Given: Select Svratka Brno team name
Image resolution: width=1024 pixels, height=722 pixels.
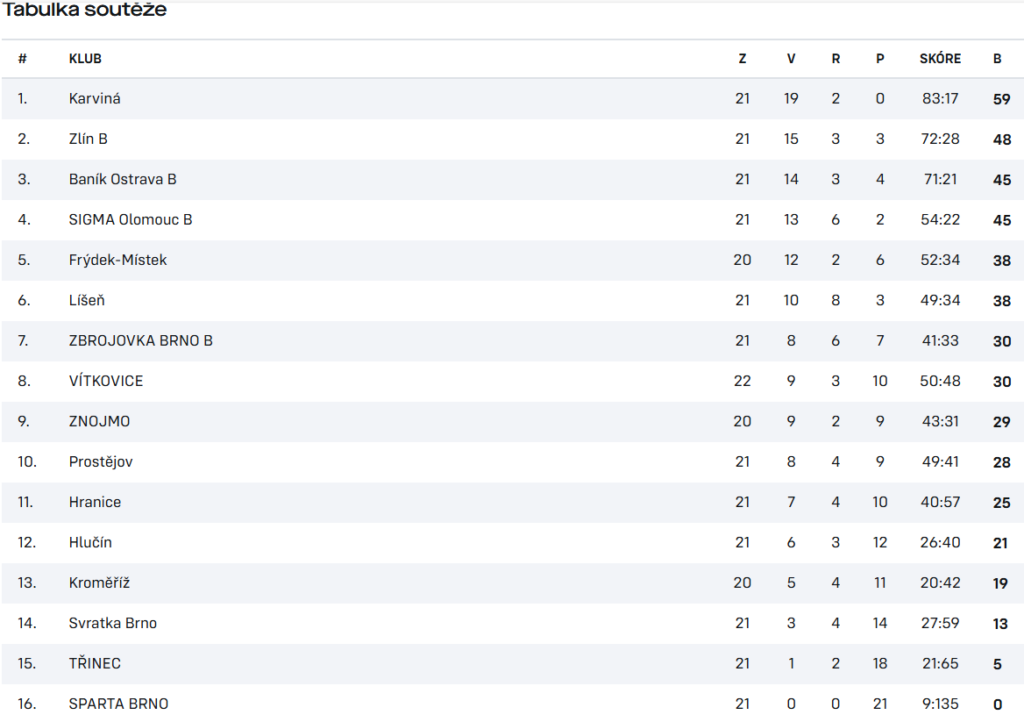Looking at the screenshot, I should [113, 623].
